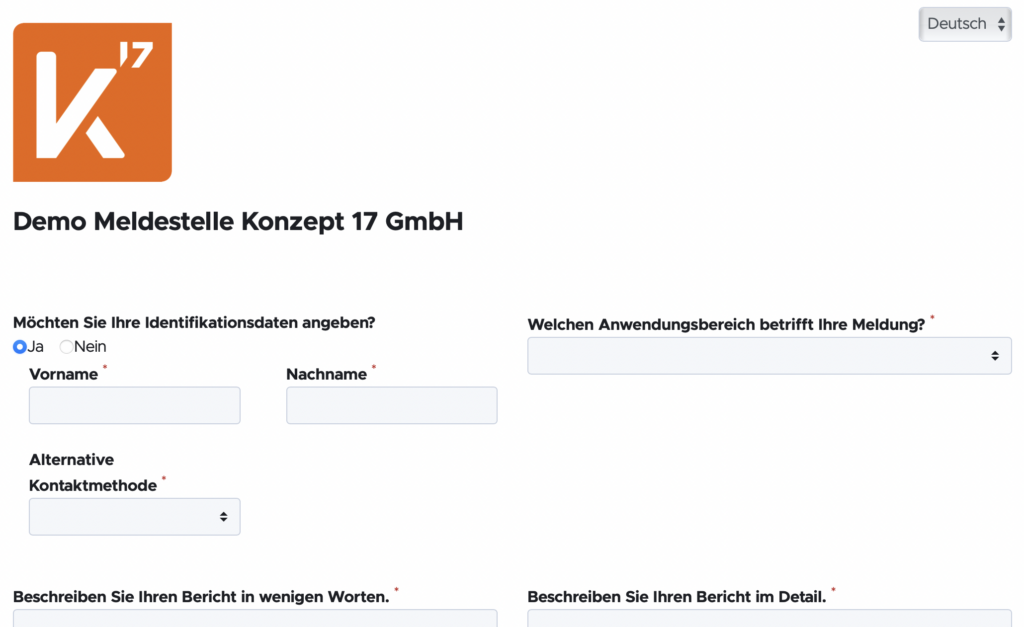
Task: Click the short report description field
Action: point(254,618)
